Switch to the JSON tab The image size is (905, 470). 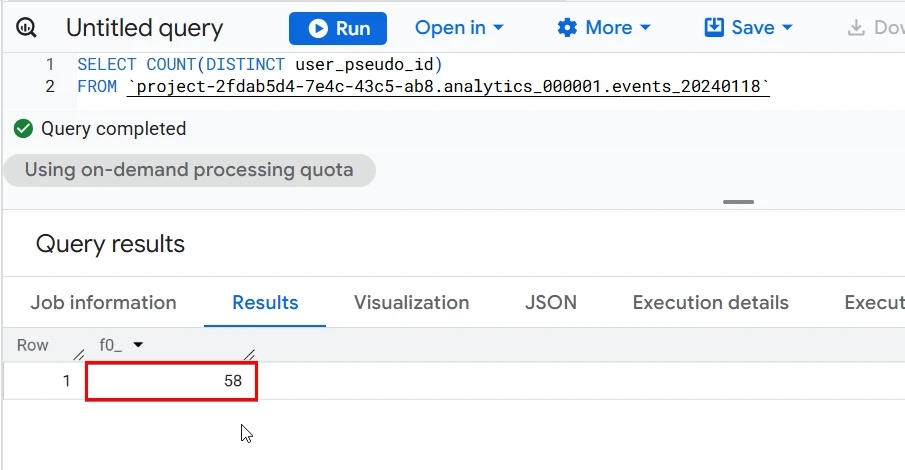pyautogui.click(x=551, y=303)
